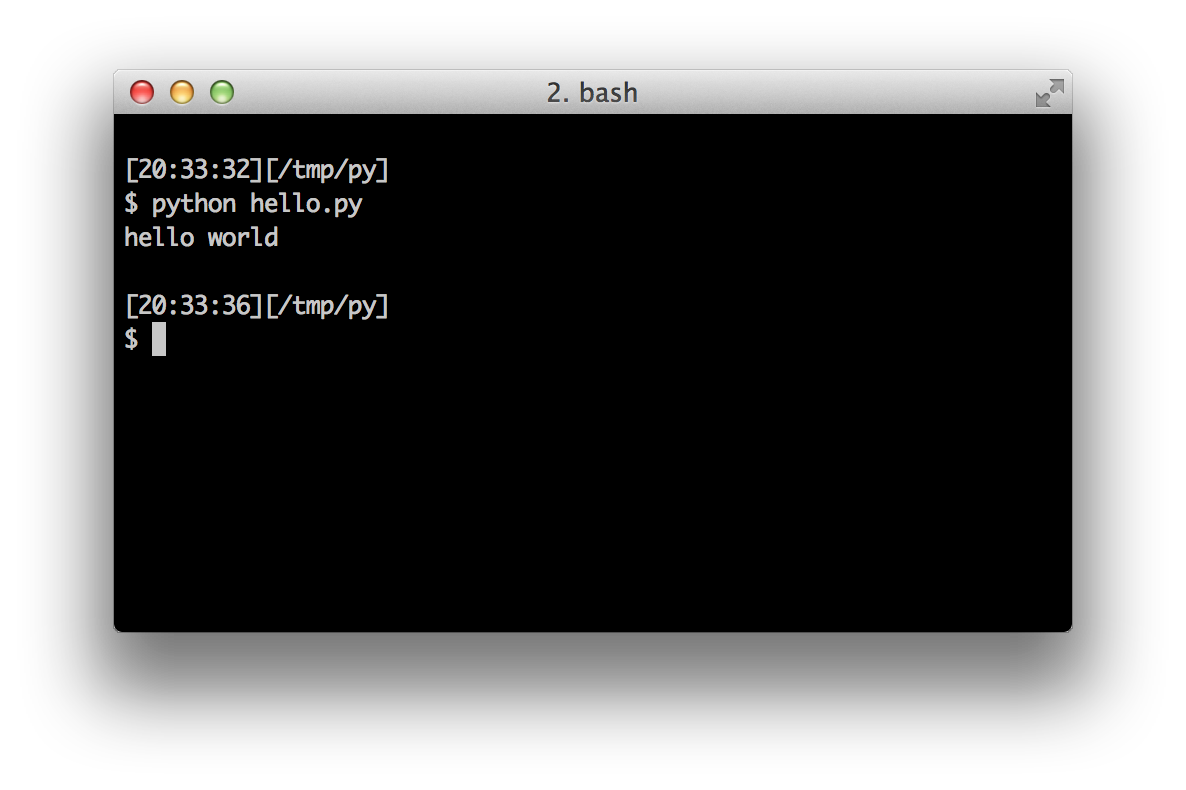Screen dimensions: 1186x790
Task: Click the word "world" in the output line
Action: tap(243, 238)
